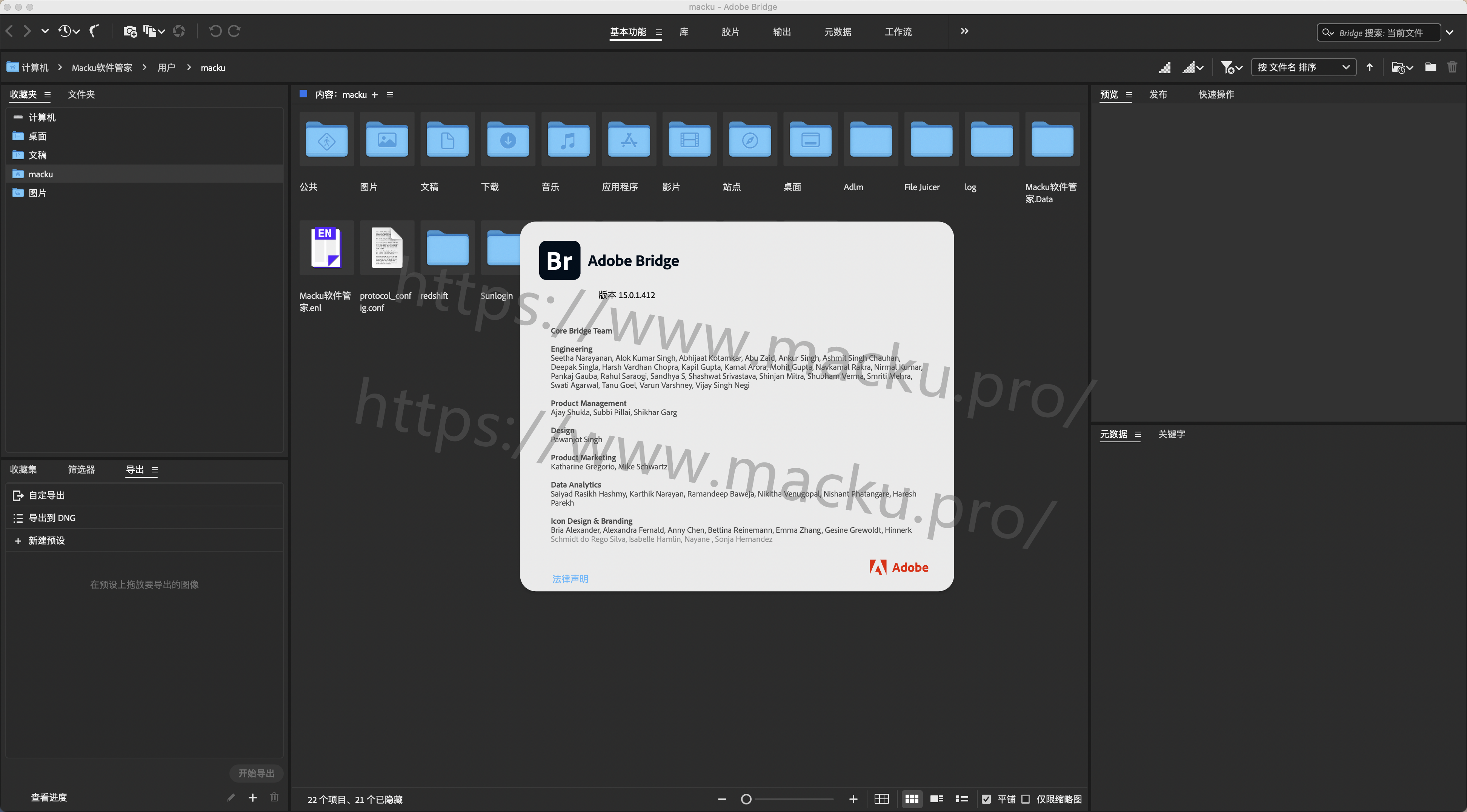Click the lock thumbnail grid icon
The image size is (1467, 812).
click(881, 800)
